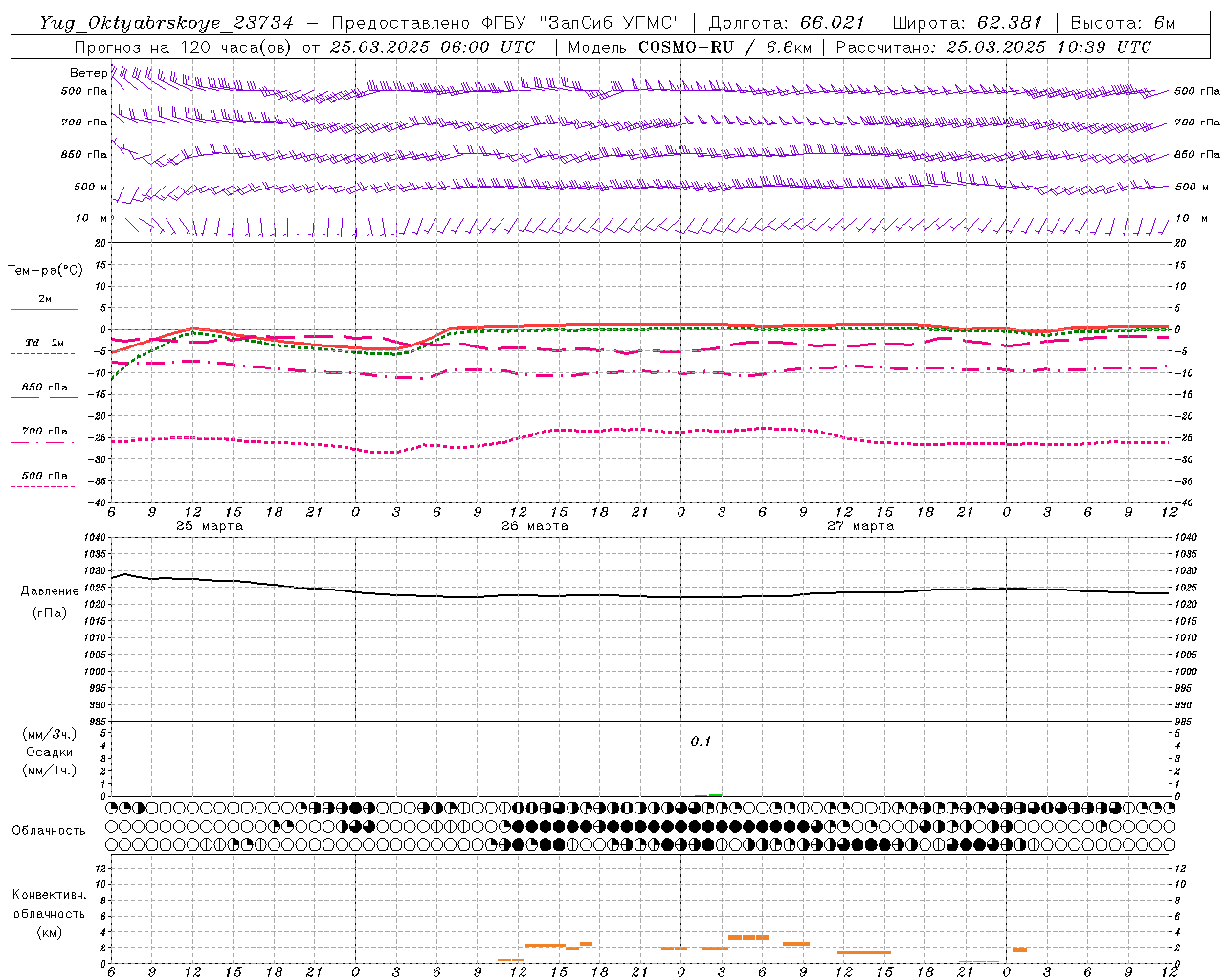Screen dimensions: 1225x980
Task: Click the 0.1 precipitation amount value
Action: tap(701, 742)
